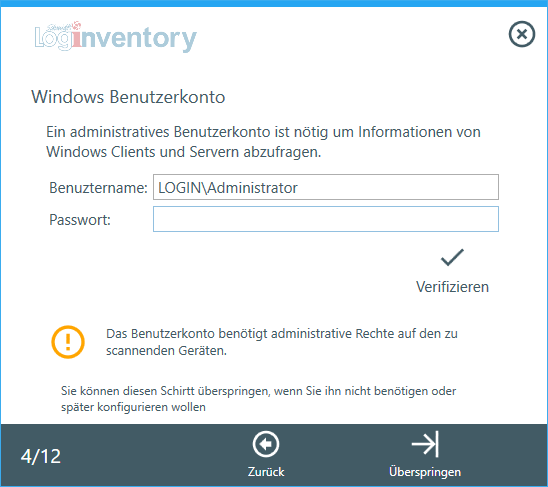Click the Verifizieren text label
Viewport: 548px width, 487px height.
452,287
